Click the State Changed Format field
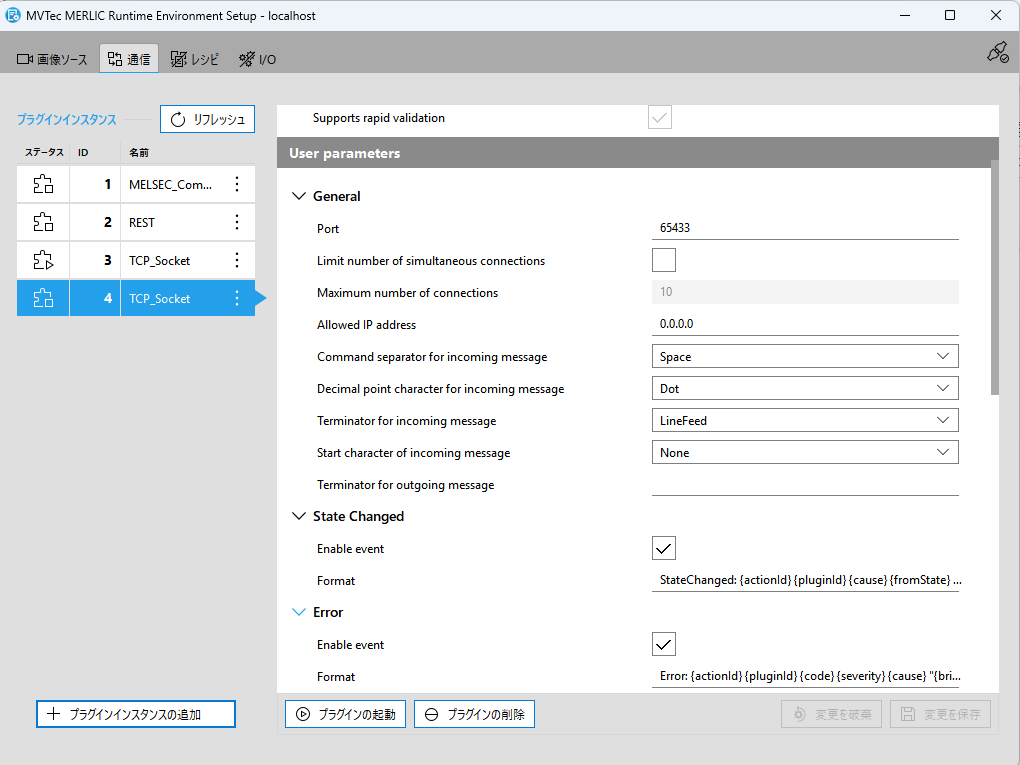Viewport: 1020px width, 765px height. coord(805,580)
